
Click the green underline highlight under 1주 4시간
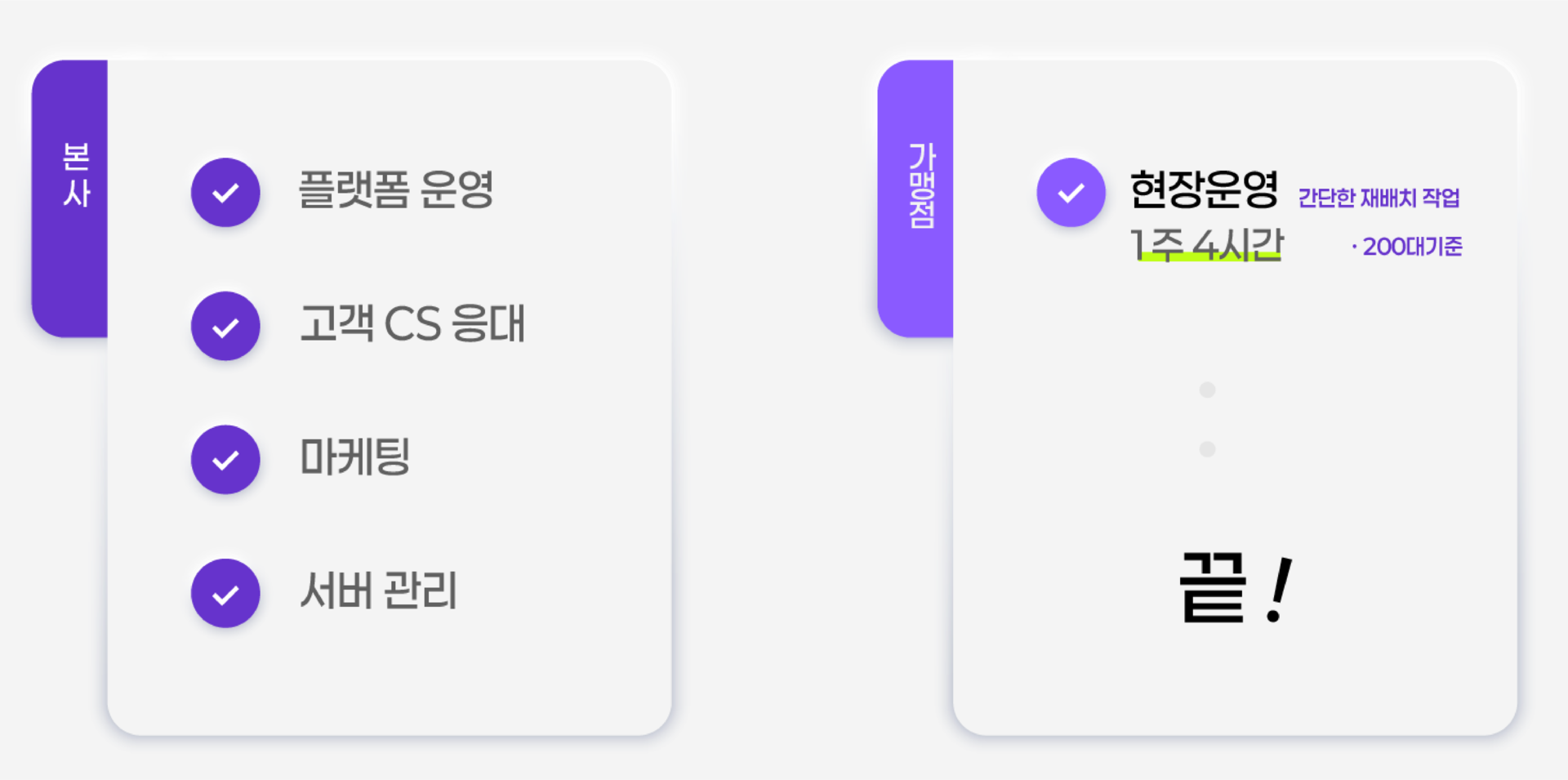click(x=1210, y=257)
